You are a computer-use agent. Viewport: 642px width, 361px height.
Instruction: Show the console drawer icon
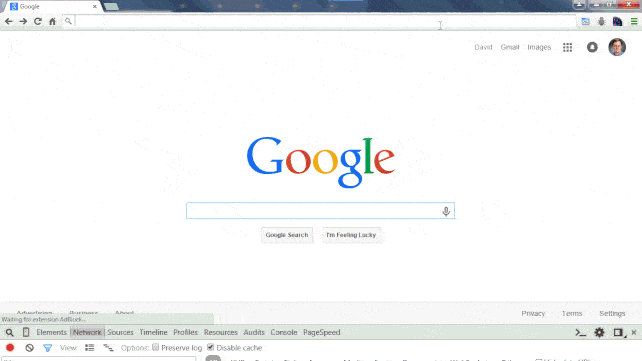[x=580, y=332]
